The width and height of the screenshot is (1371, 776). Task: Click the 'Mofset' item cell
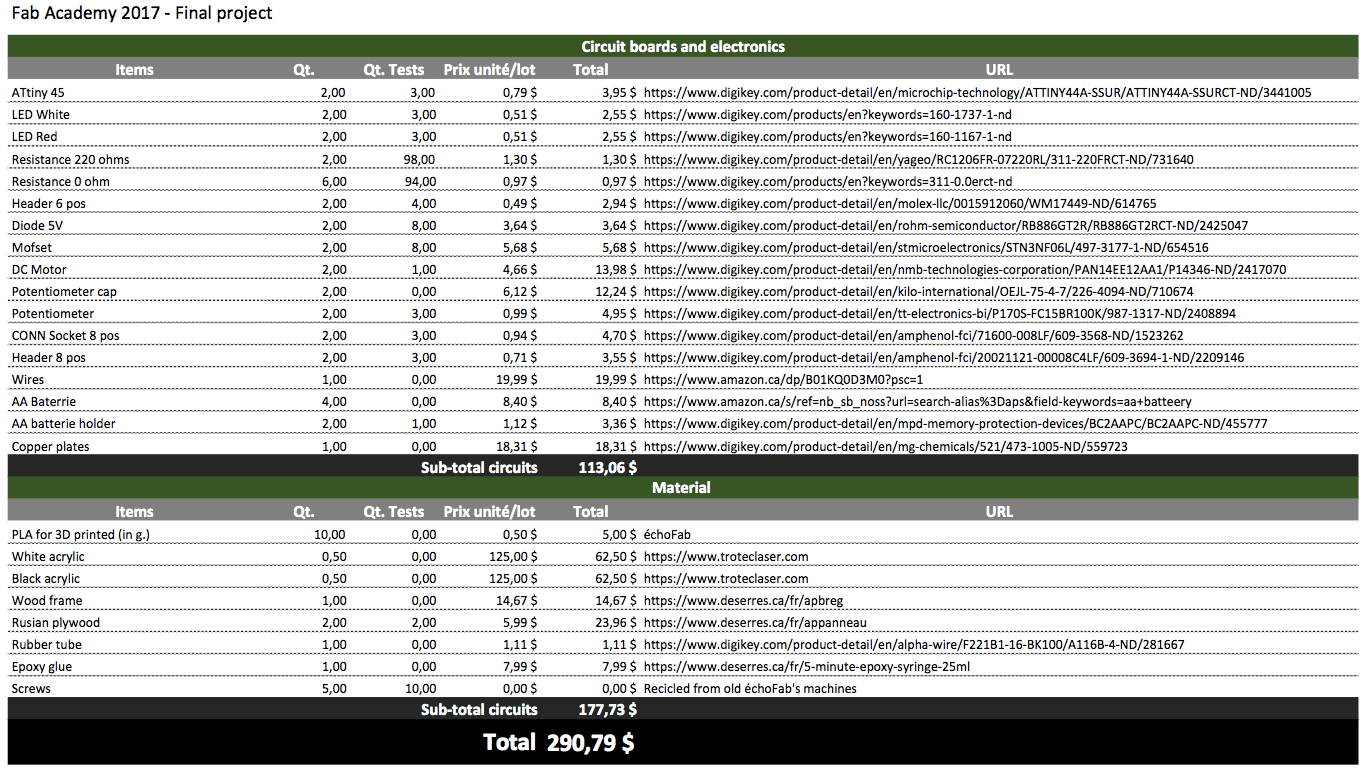pos(31,248)
